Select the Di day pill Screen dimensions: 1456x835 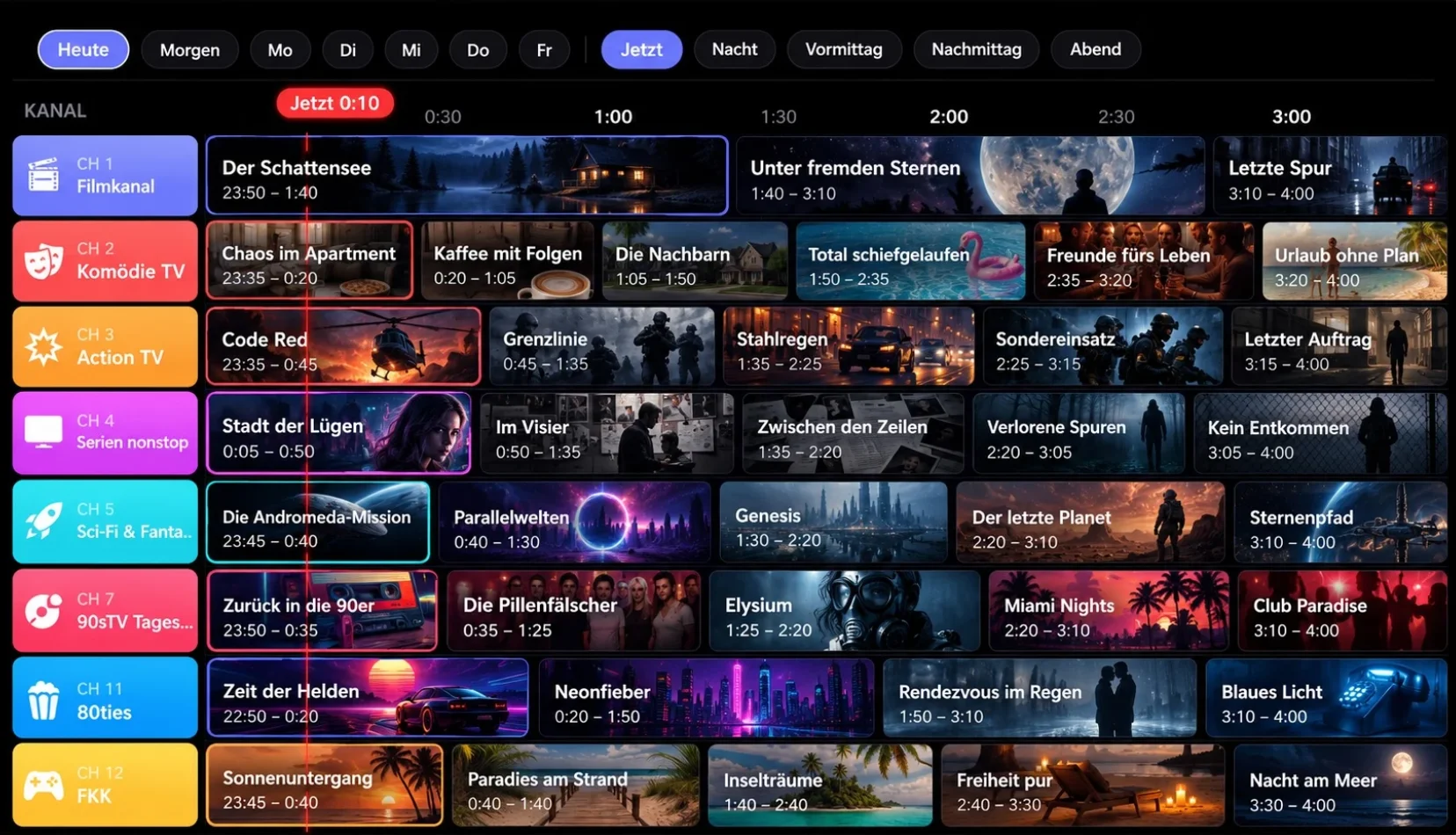click(348, 49)
